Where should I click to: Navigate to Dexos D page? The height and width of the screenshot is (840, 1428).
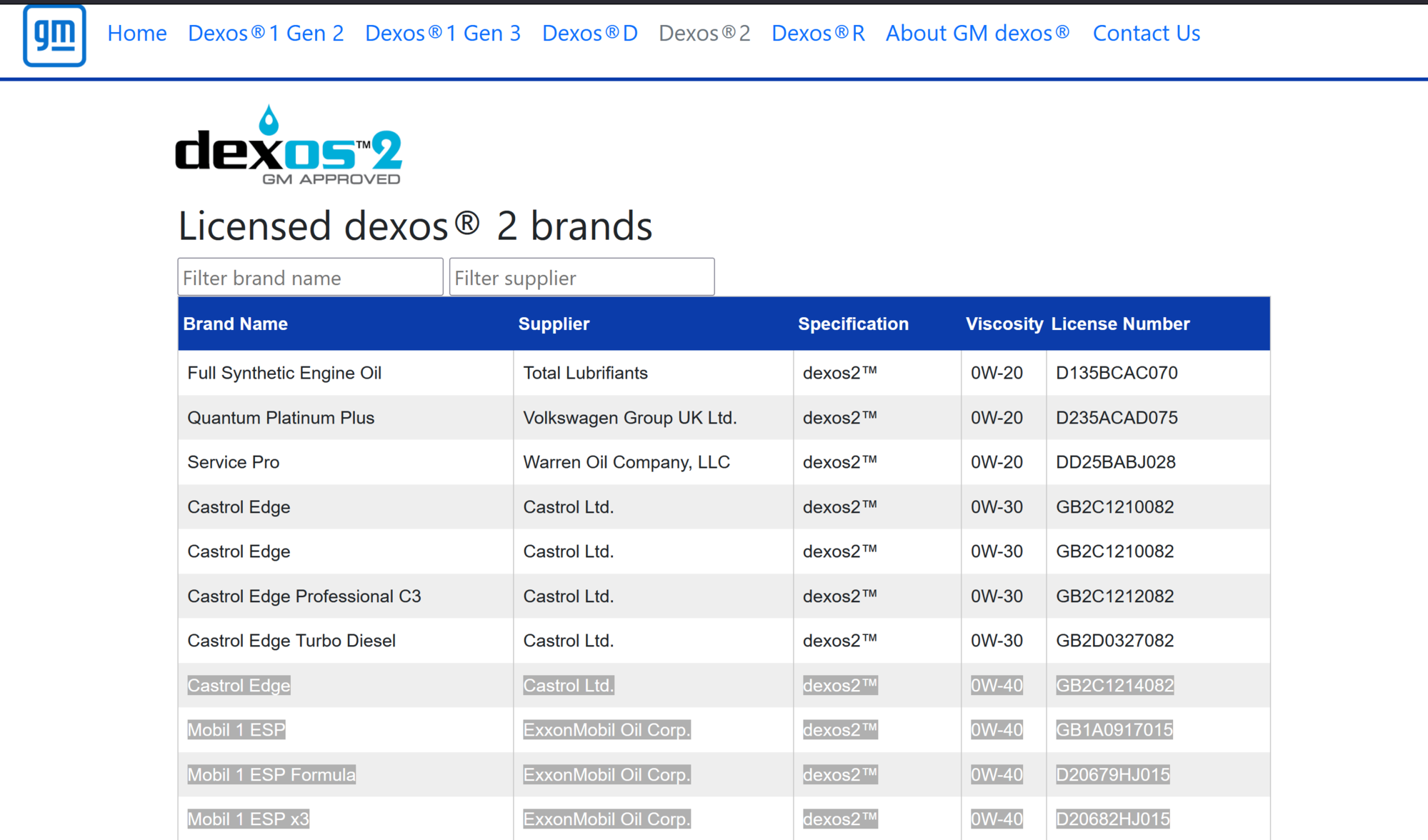(589, 33)
